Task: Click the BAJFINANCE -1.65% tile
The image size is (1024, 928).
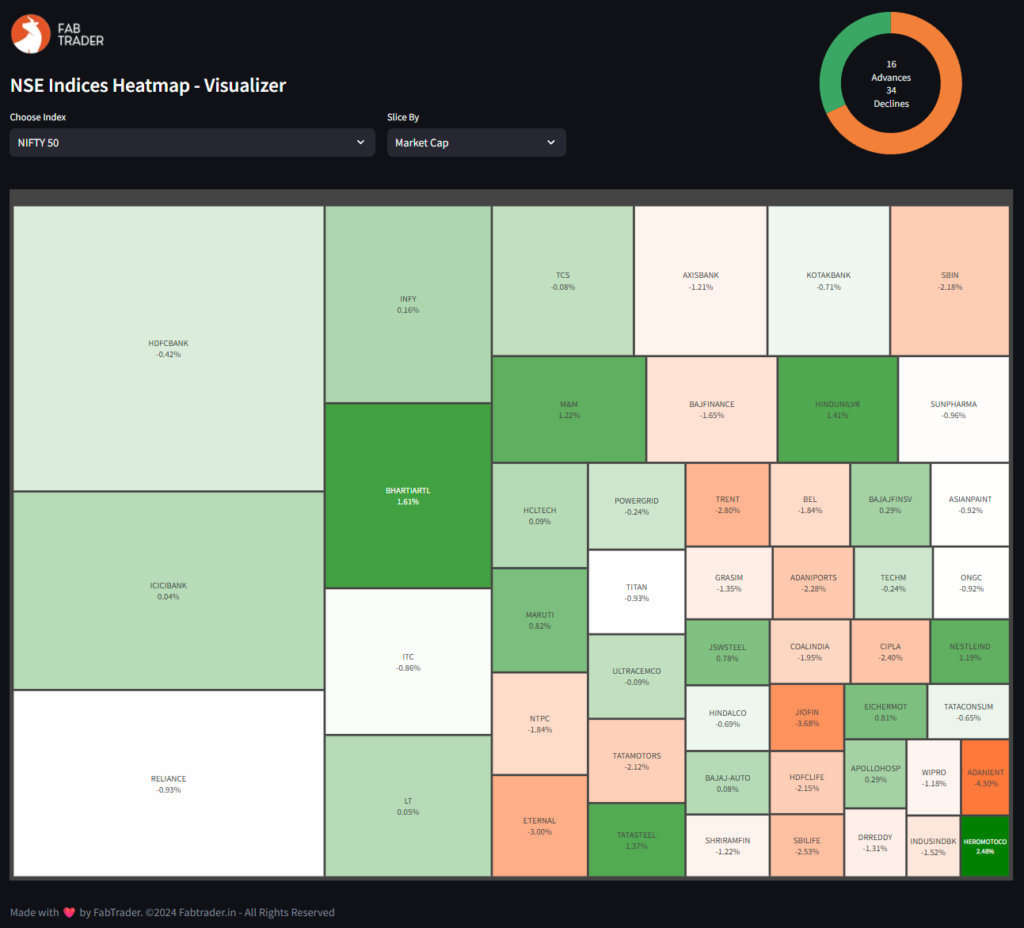Action: [x=712, y=409]
